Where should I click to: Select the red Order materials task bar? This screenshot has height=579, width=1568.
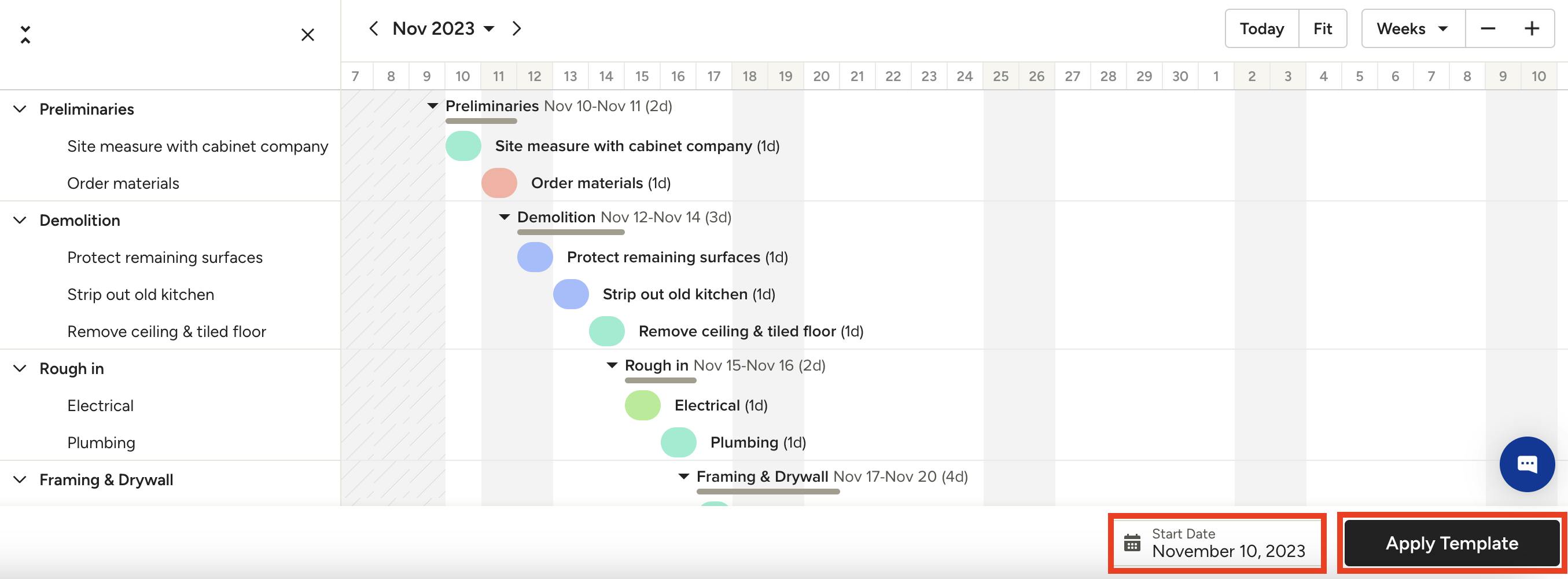click(499, 184)
